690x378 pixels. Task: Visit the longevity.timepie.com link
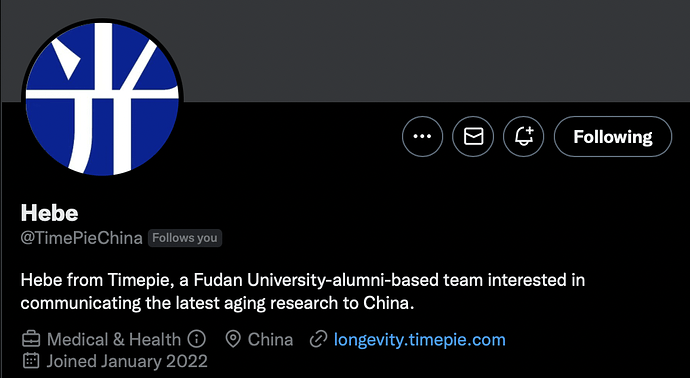420,340
